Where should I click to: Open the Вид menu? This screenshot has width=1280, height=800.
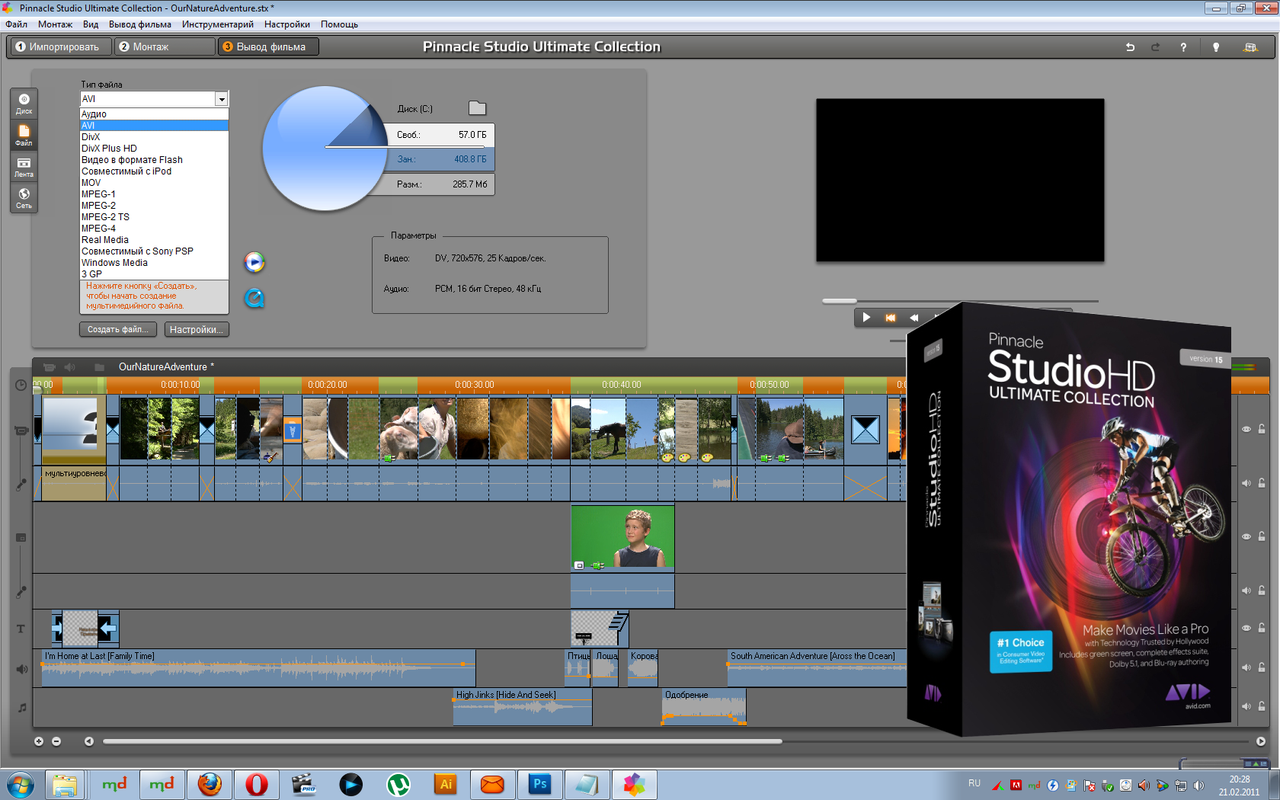point(91,24)
